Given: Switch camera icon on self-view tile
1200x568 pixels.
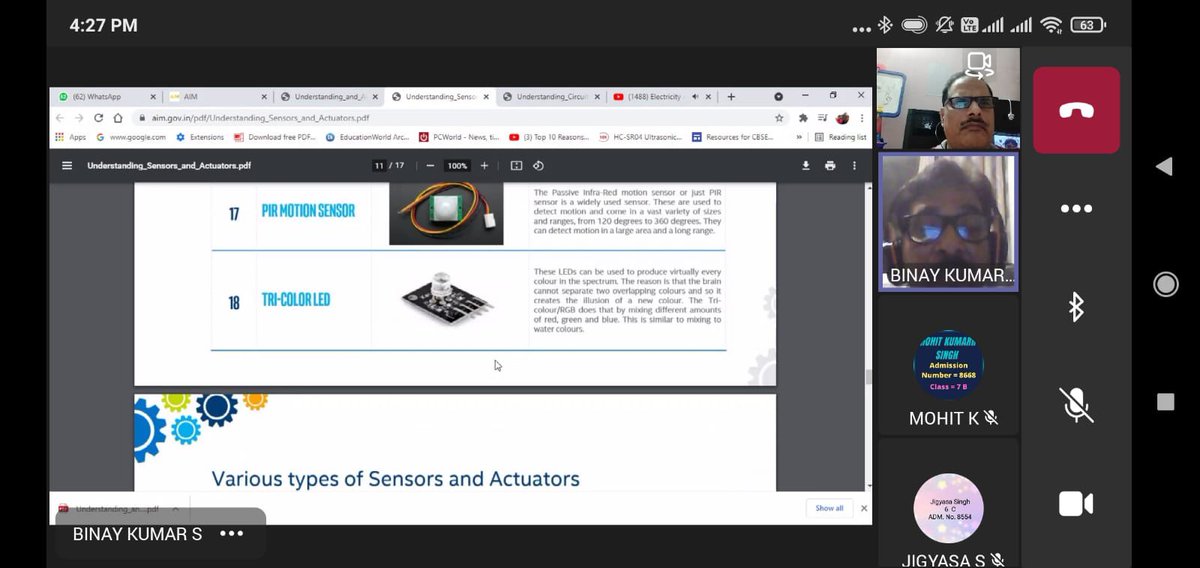Looking at the screenshot, I should tap(979, 65).
